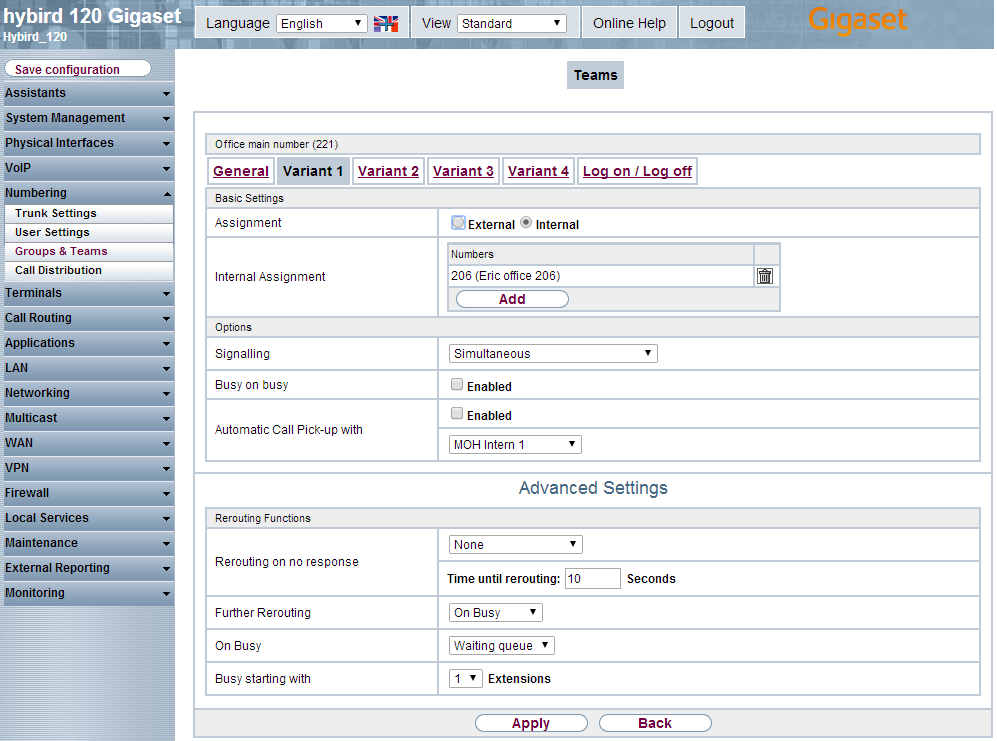This screenshot has height=741, width=997.
Task: Expand the Physical Interfaces menu
Action: [87, 143]
